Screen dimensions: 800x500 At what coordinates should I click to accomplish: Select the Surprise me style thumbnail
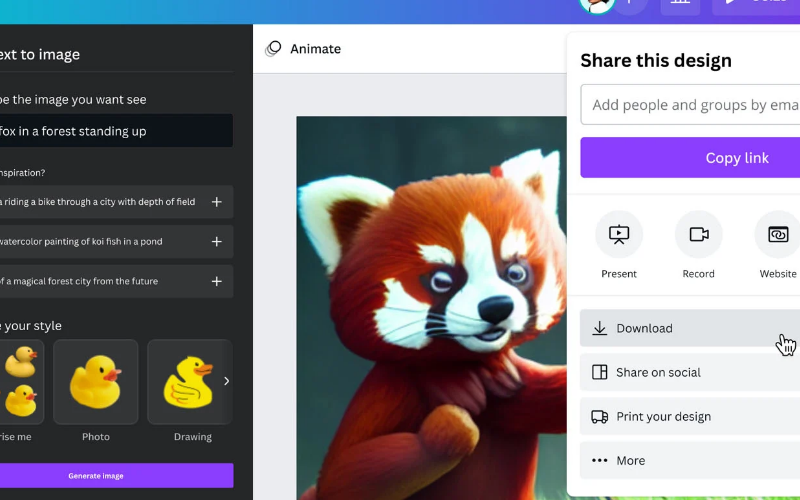[x=20, y=382]
